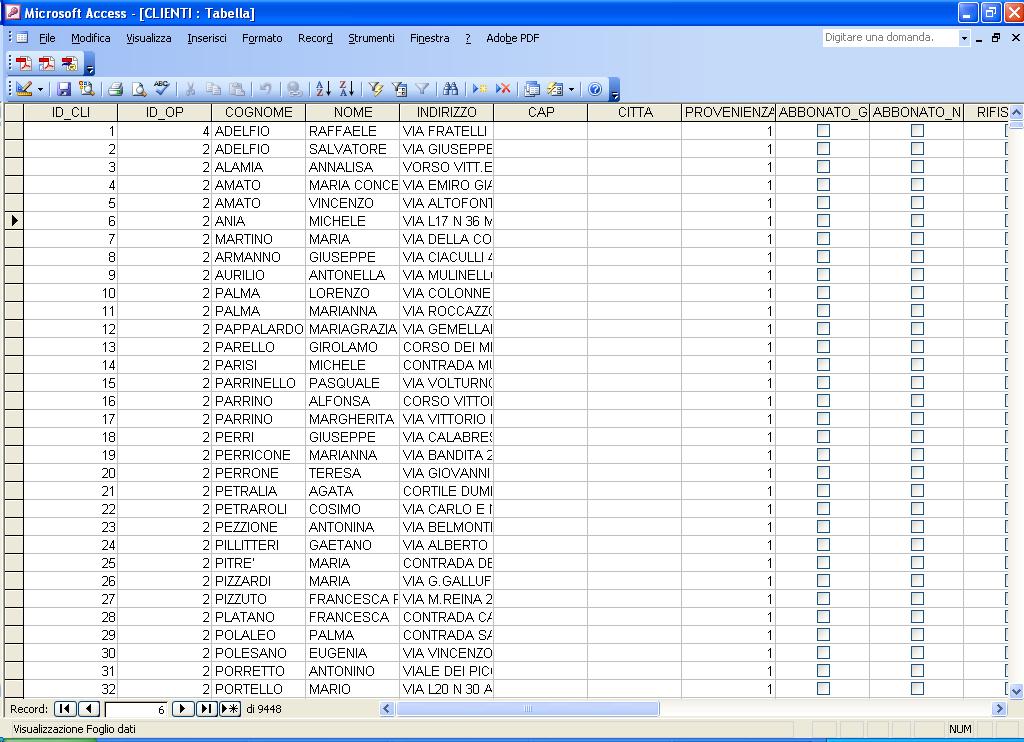The height and width of the screenshot is (742, 1024).
Task: Go to previous record navigation button
Action: click(x=89, y=709)
